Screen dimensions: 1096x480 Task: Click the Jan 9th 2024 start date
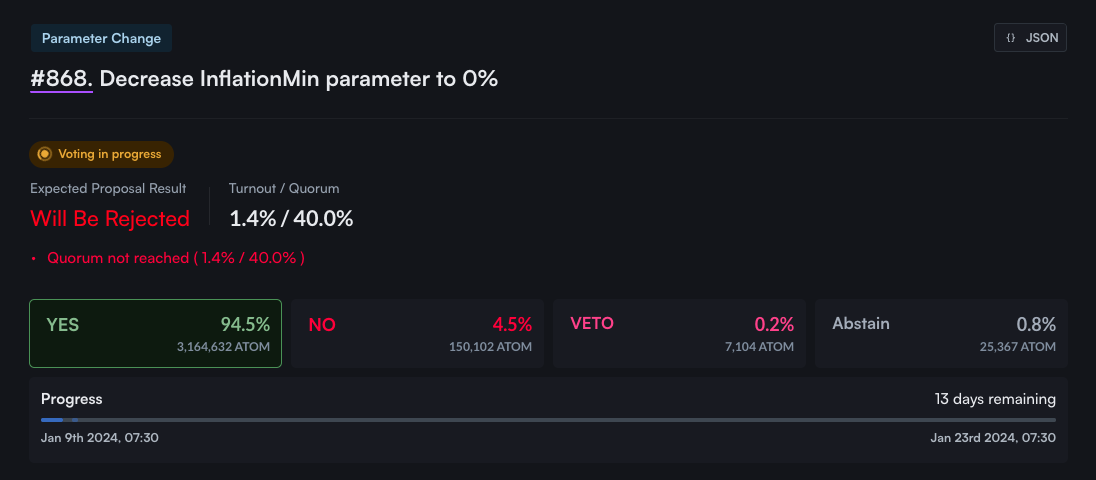coord(100,437)
